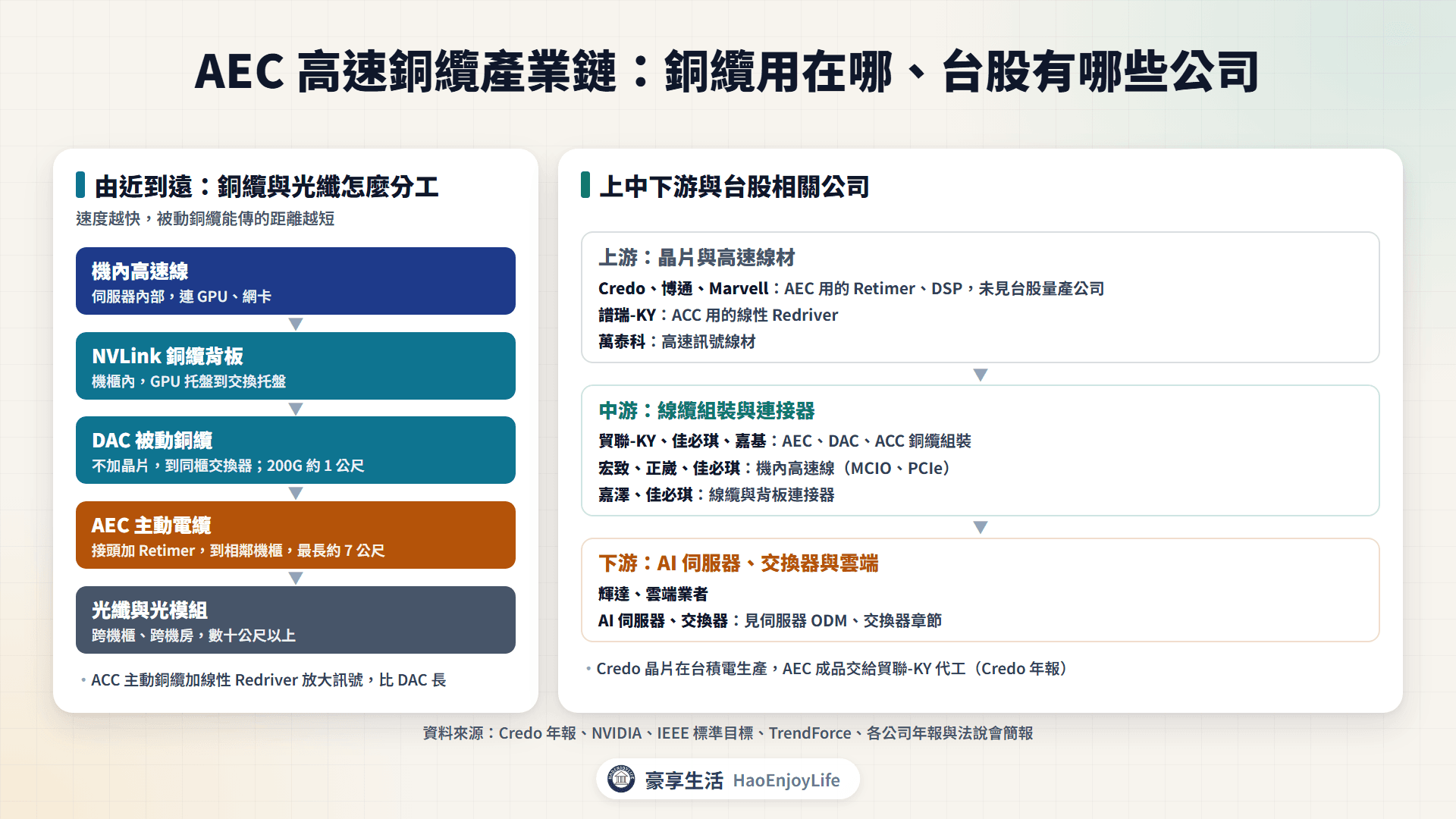Viewport: 1456px width, 819px height.
Task: Click the 資料來源 source line
Action: tap(728, 733)
